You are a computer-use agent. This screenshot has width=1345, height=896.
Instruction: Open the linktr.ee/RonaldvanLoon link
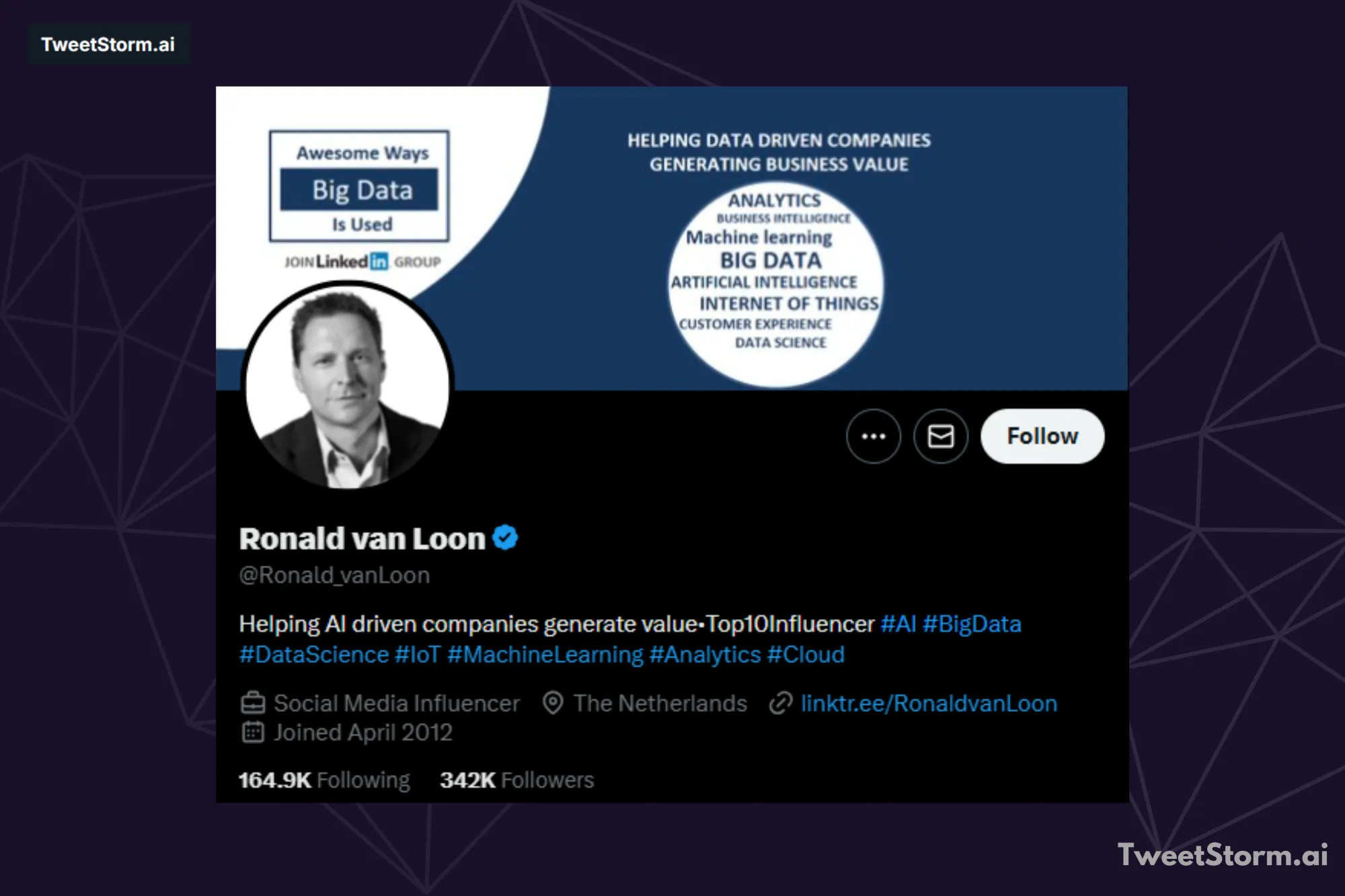[x=928, y=703]
